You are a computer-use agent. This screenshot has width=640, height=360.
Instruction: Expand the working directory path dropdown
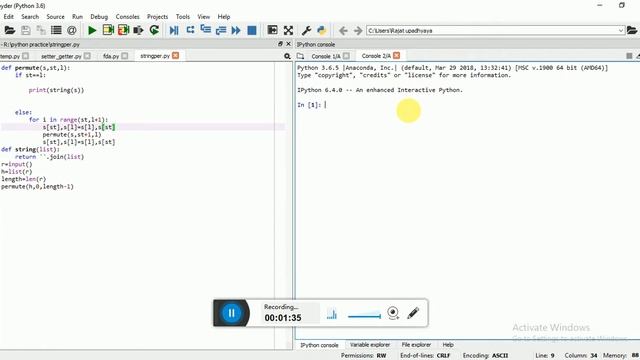(620, 31)
